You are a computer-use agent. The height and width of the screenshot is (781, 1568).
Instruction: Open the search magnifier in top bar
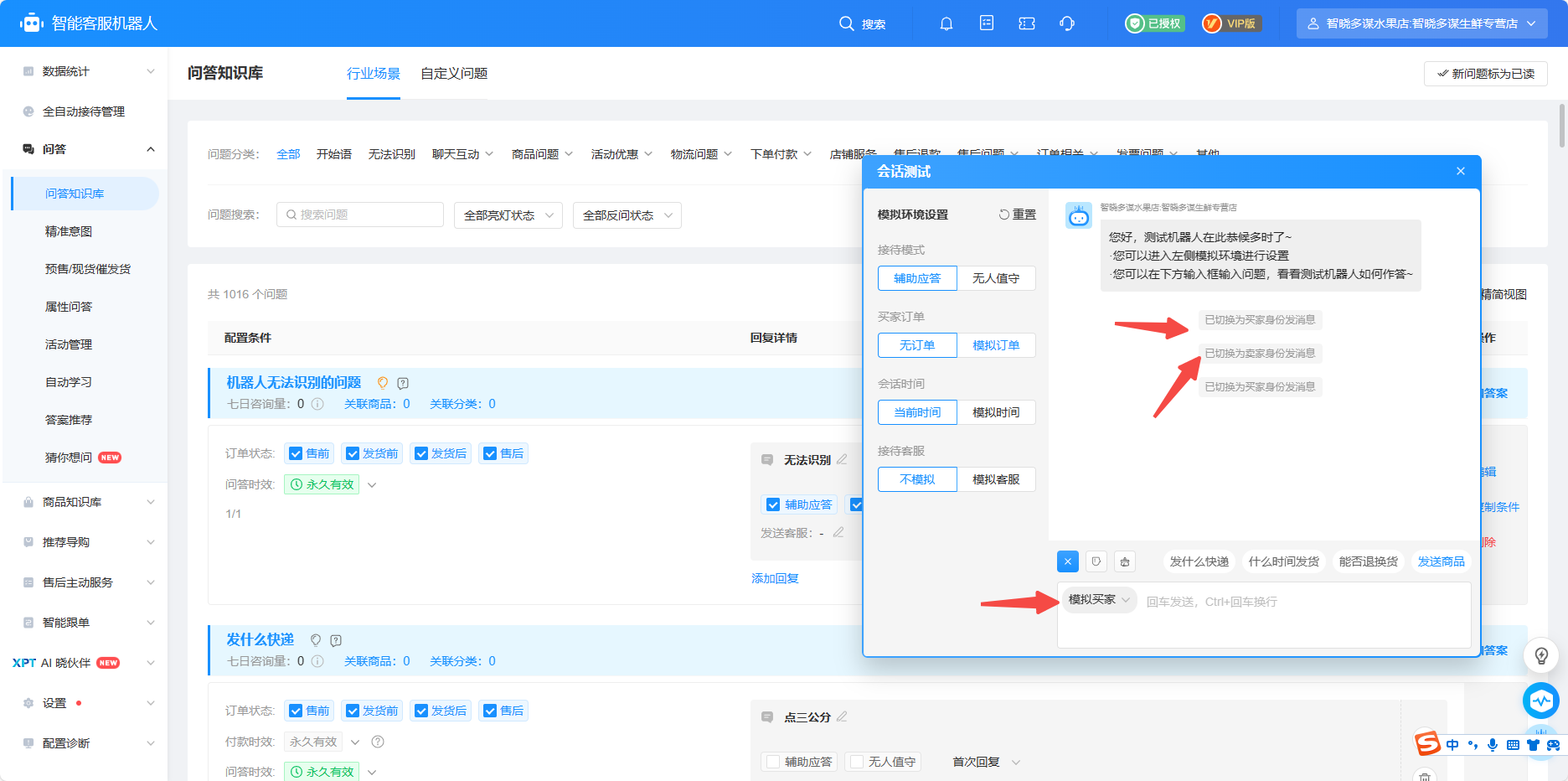847,23
